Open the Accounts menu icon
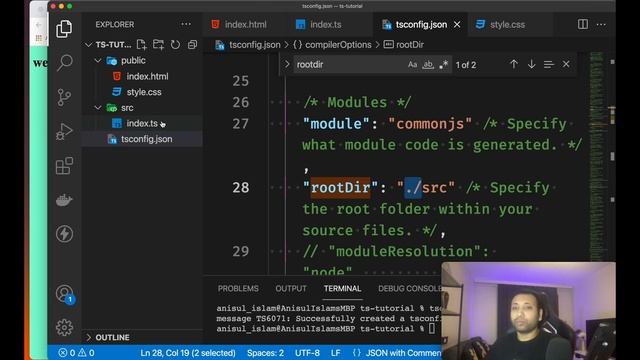640x360 pixels. click(64, 293)
